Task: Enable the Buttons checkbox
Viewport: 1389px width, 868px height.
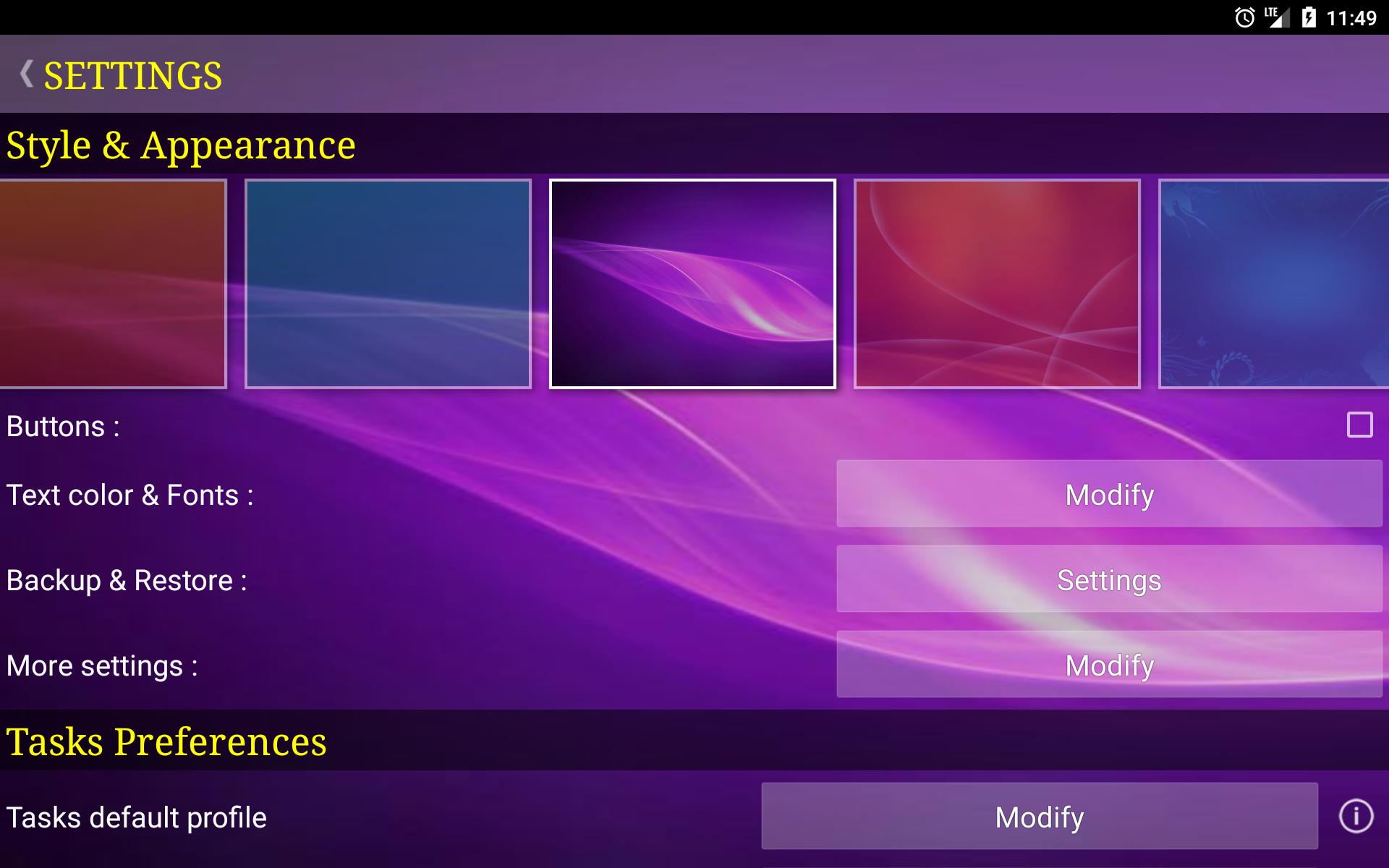Action: [x=1359, y=425]
